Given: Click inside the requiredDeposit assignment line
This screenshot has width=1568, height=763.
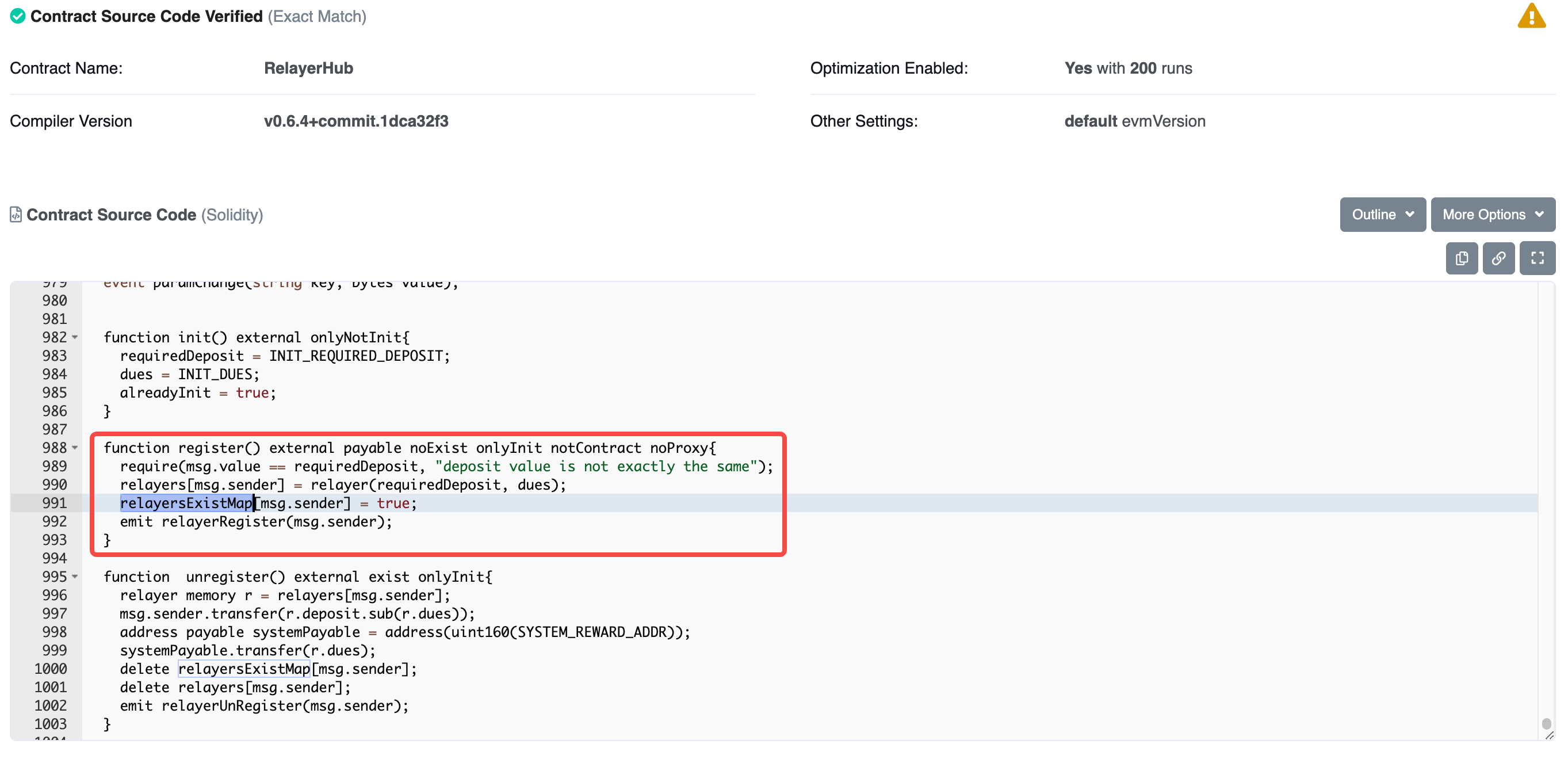Looking at the screenshot, I should point(284,356).
